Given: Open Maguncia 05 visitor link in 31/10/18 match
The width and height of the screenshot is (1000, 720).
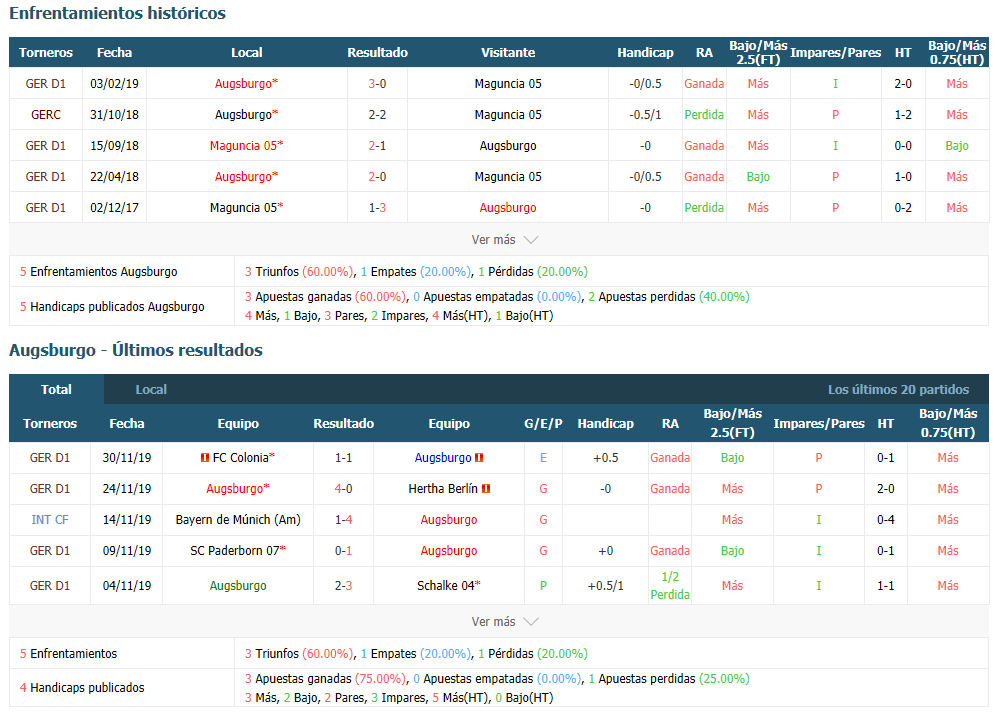Looking at the screenshot, I should click(508, 115).
